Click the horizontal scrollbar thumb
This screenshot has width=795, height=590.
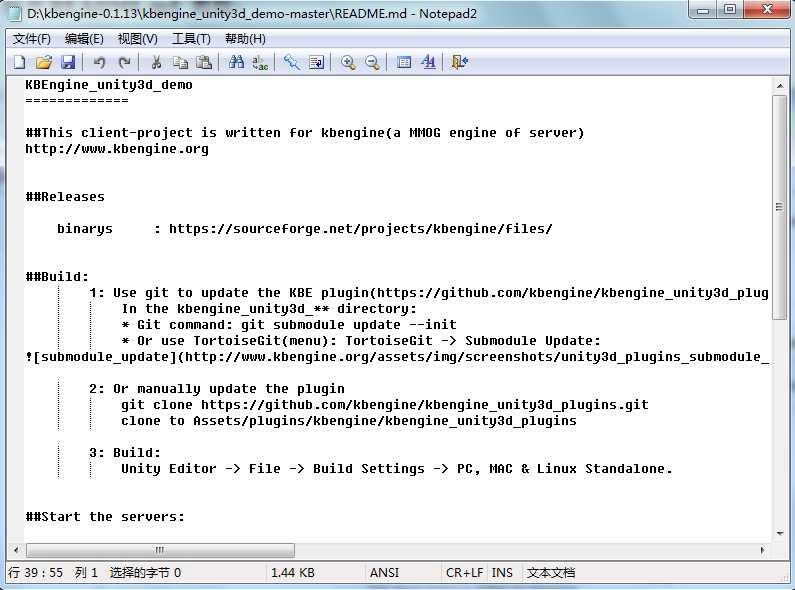pos(160,550)
